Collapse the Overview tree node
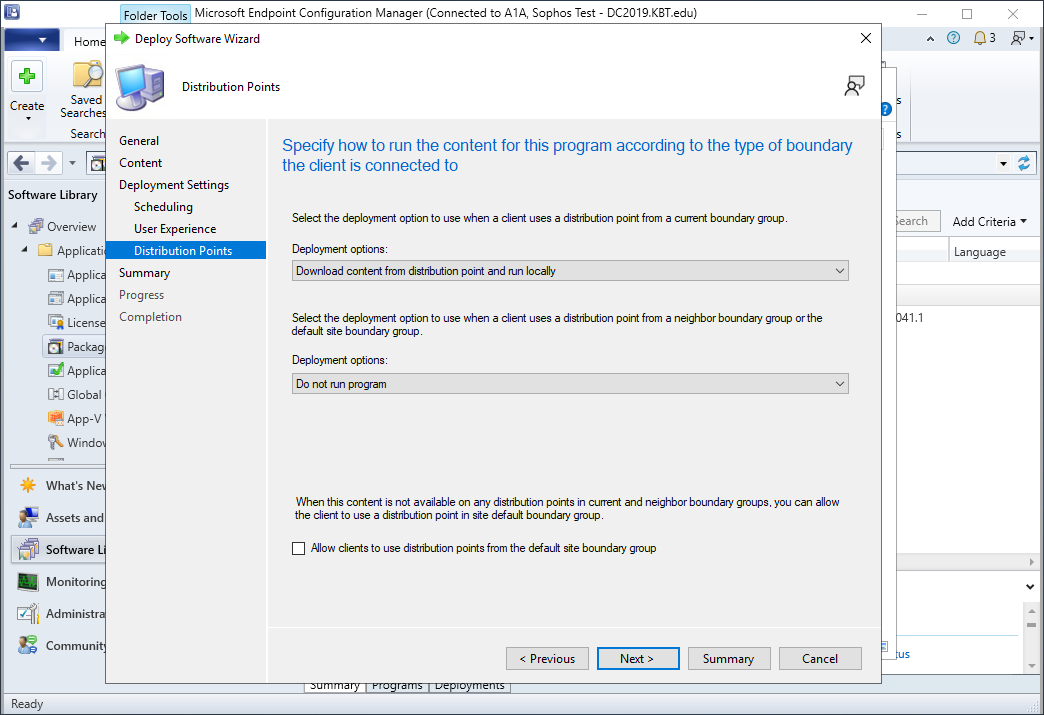 point(15,227)
